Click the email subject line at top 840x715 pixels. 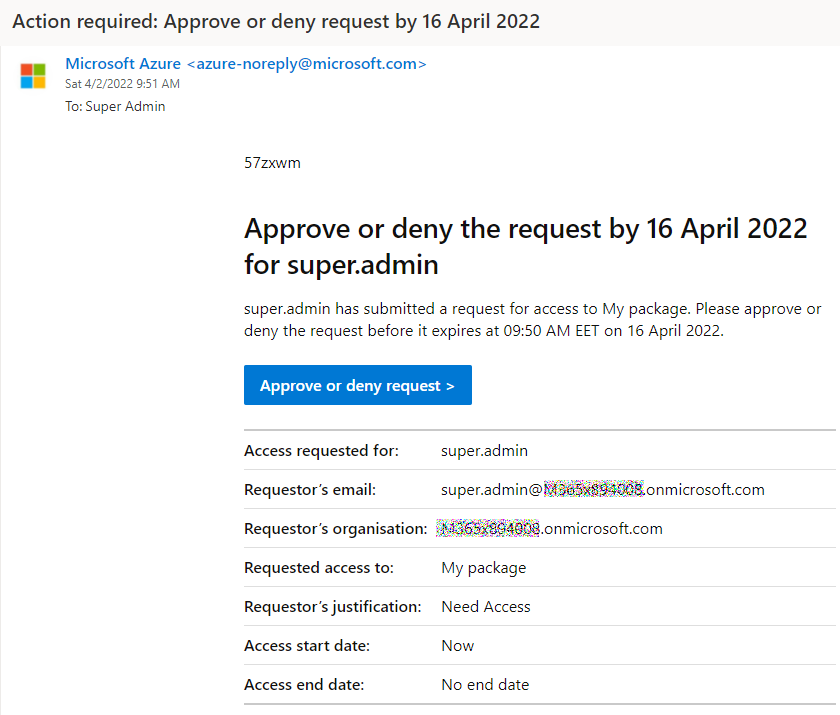pos(276,21)
